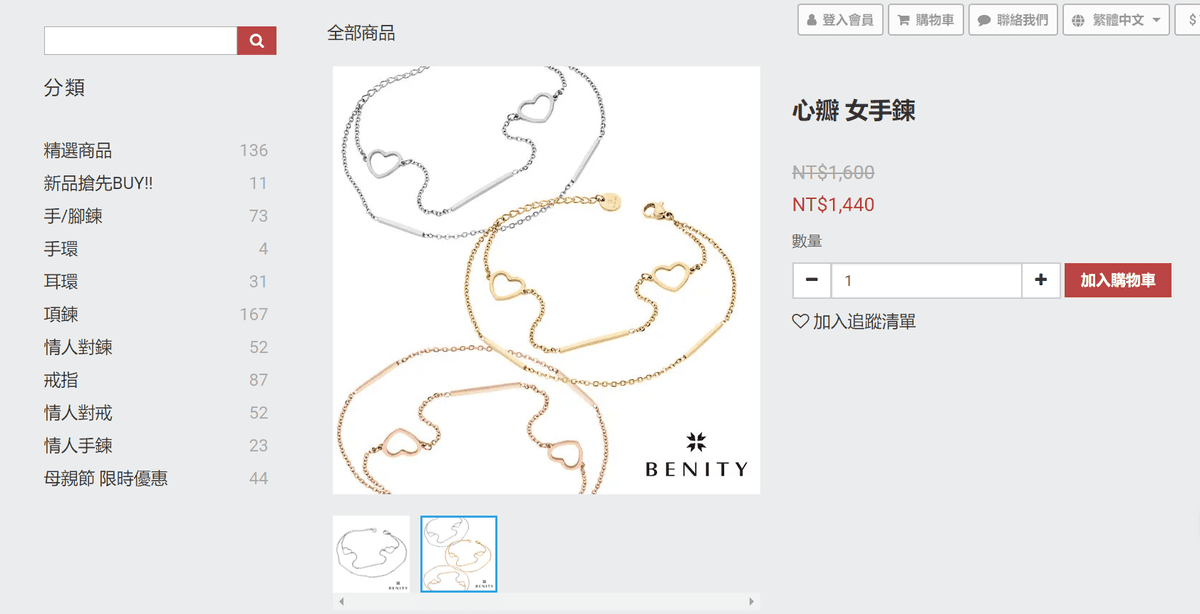Add item to wishlist via heart icon
The image size is (1200, 614).
(x=800, y=321)
